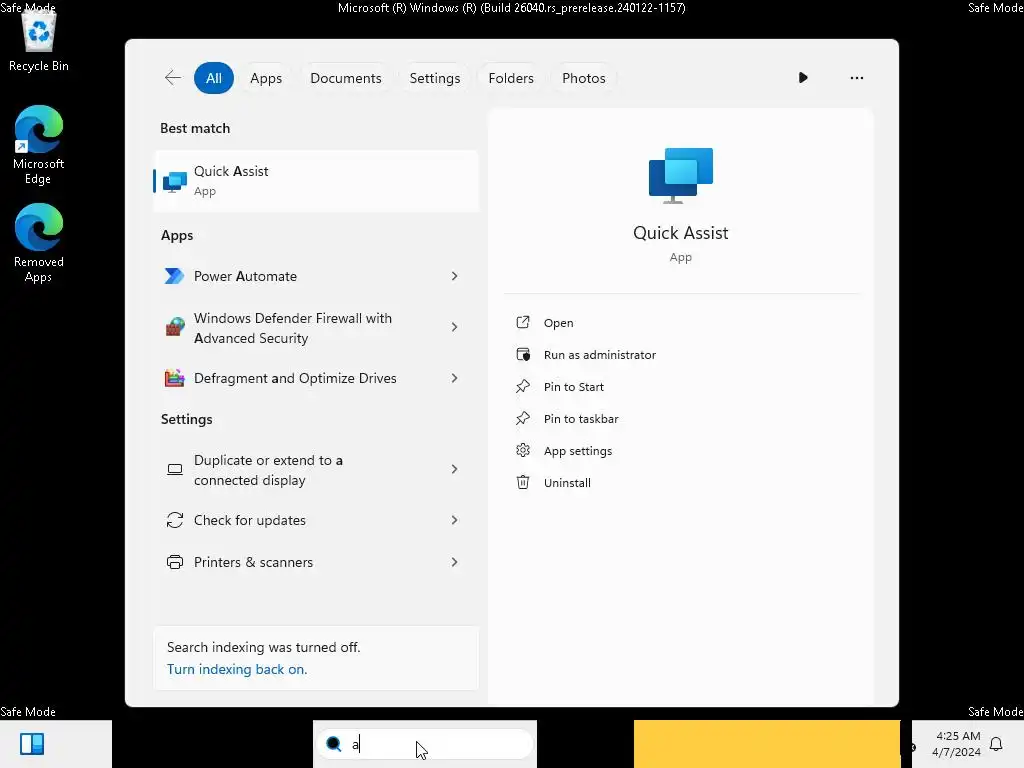
Task: Click the gear icon beside App settings
Action: (522, 450)
